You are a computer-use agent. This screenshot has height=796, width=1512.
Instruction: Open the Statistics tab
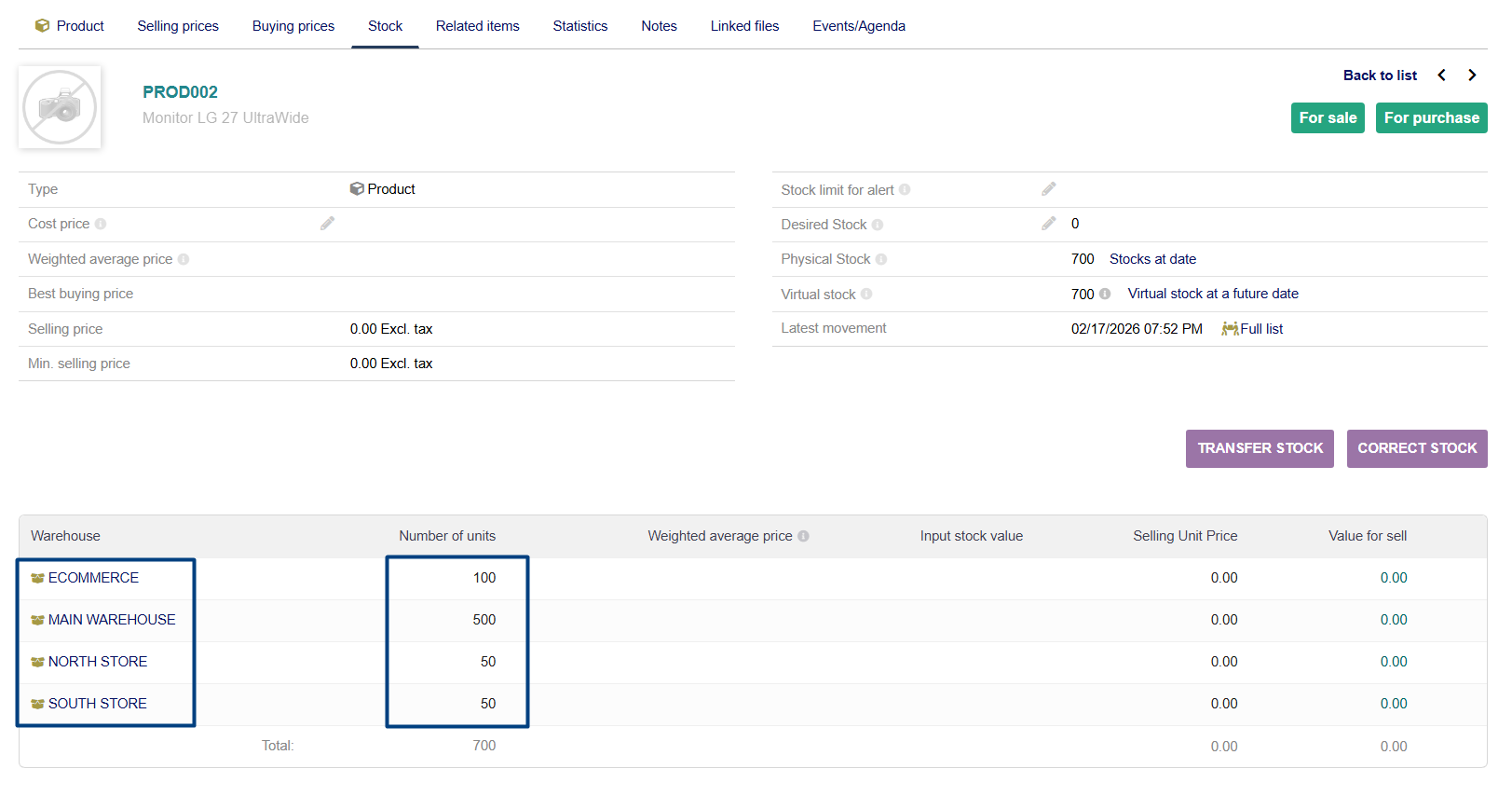(579, 26)
